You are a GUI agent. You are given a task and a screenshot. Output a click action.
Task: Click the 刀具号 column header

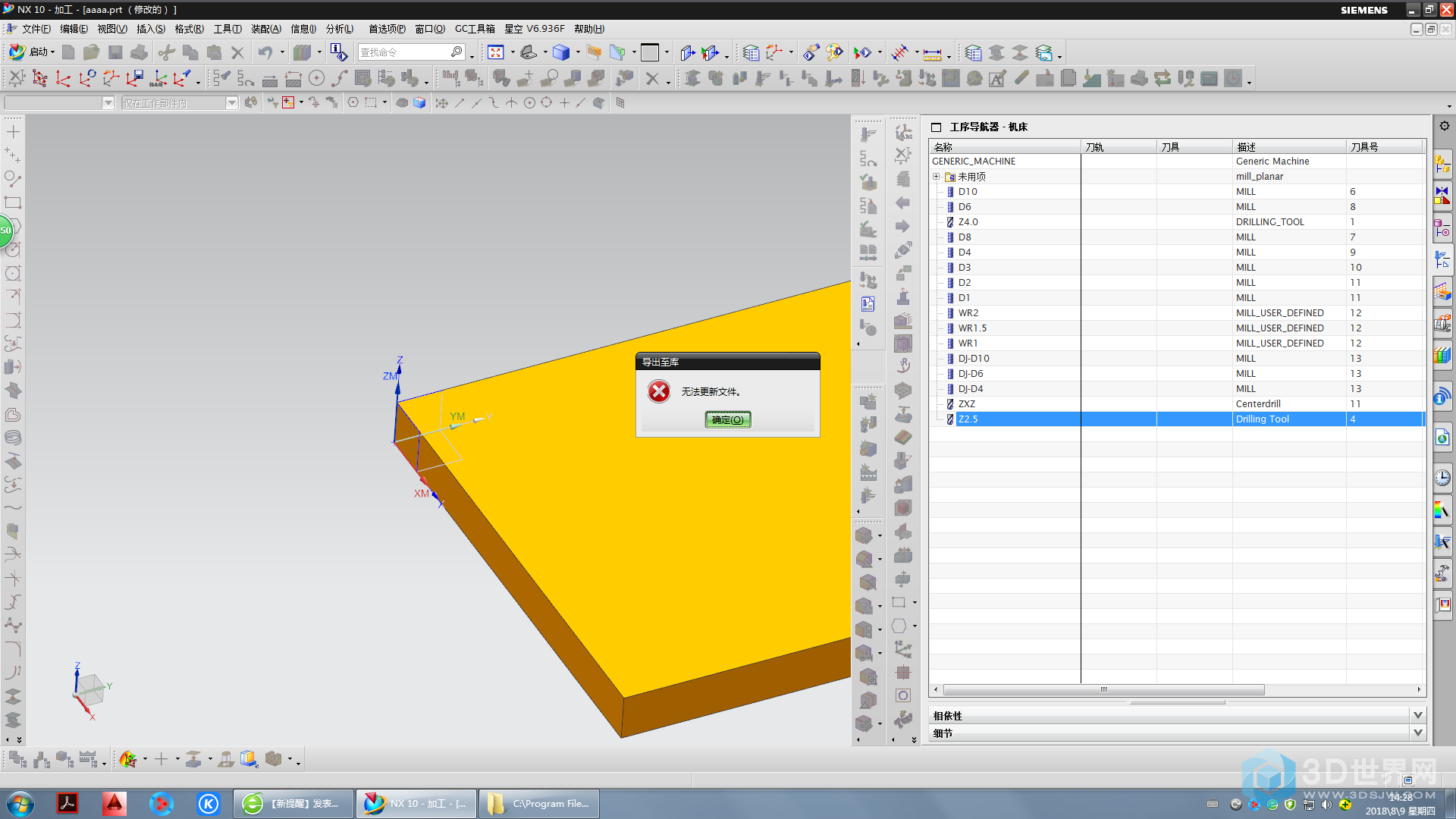click(1385, 146)
